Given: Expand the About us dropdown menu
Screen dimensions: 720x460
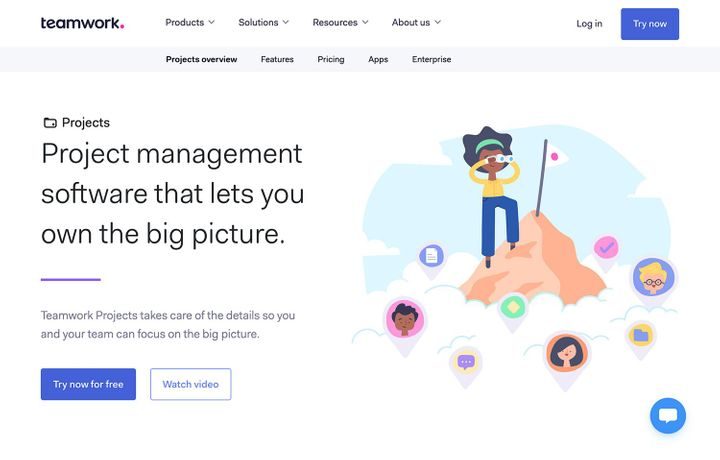Looking at the screenshot, I should coord(416,22).
